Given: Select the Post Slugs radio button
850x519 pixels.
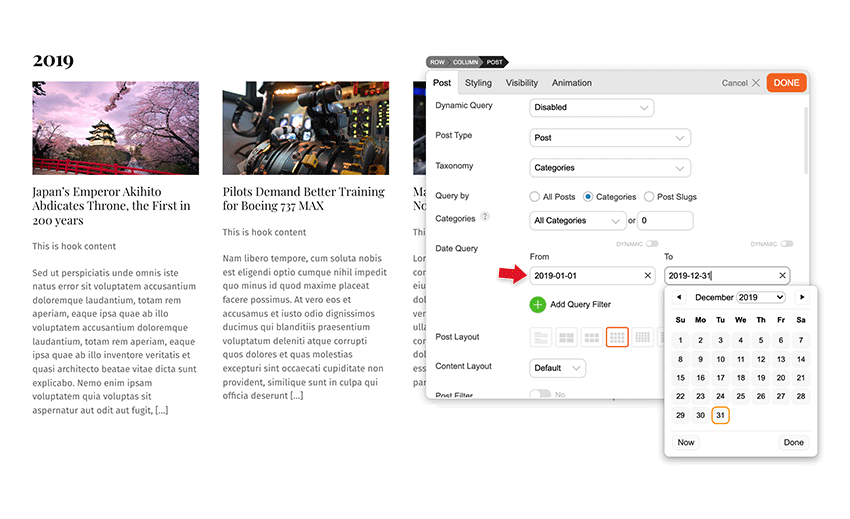Looking at the screenshot, I should tap(649, 196).
